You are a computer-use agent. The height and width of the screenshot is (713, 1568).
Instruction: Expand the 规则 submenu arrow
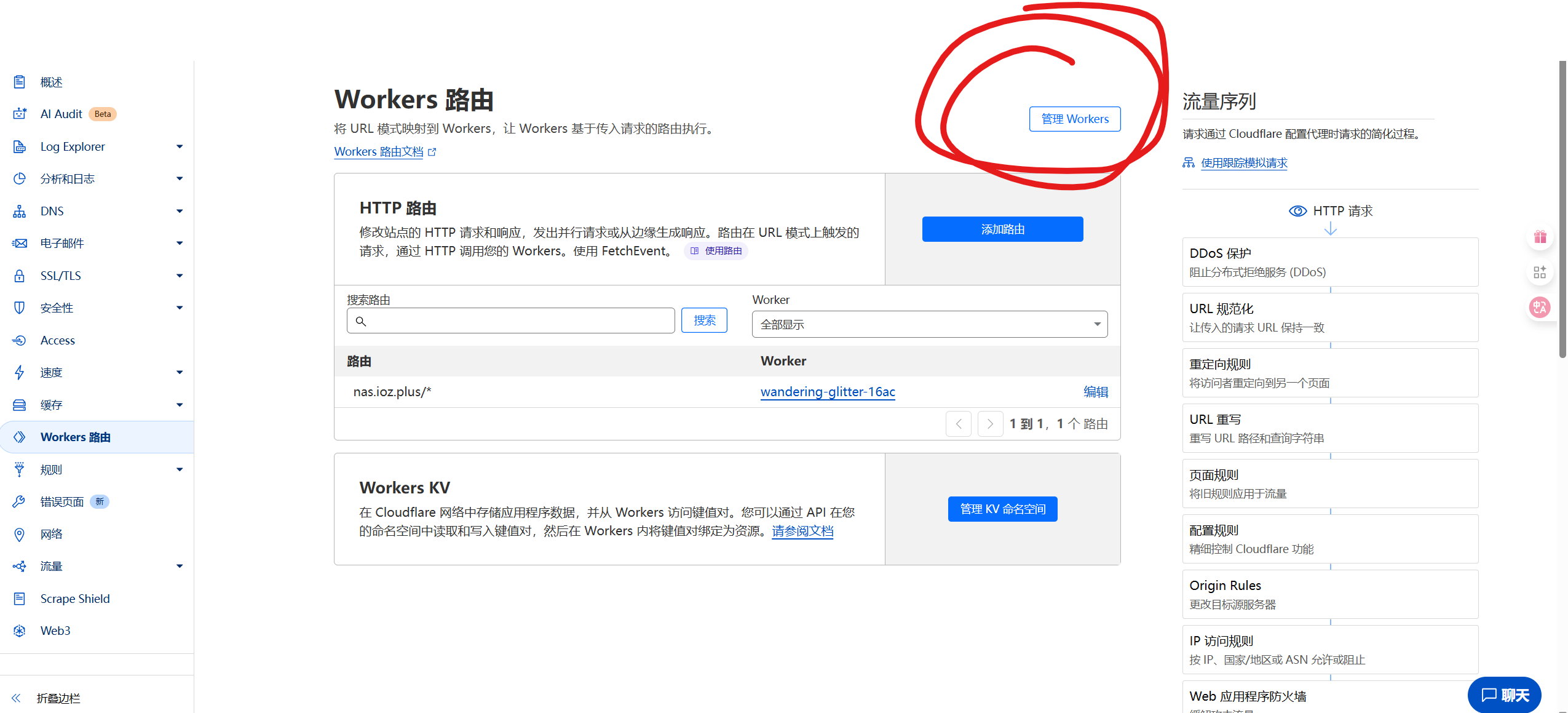point(180,469)
